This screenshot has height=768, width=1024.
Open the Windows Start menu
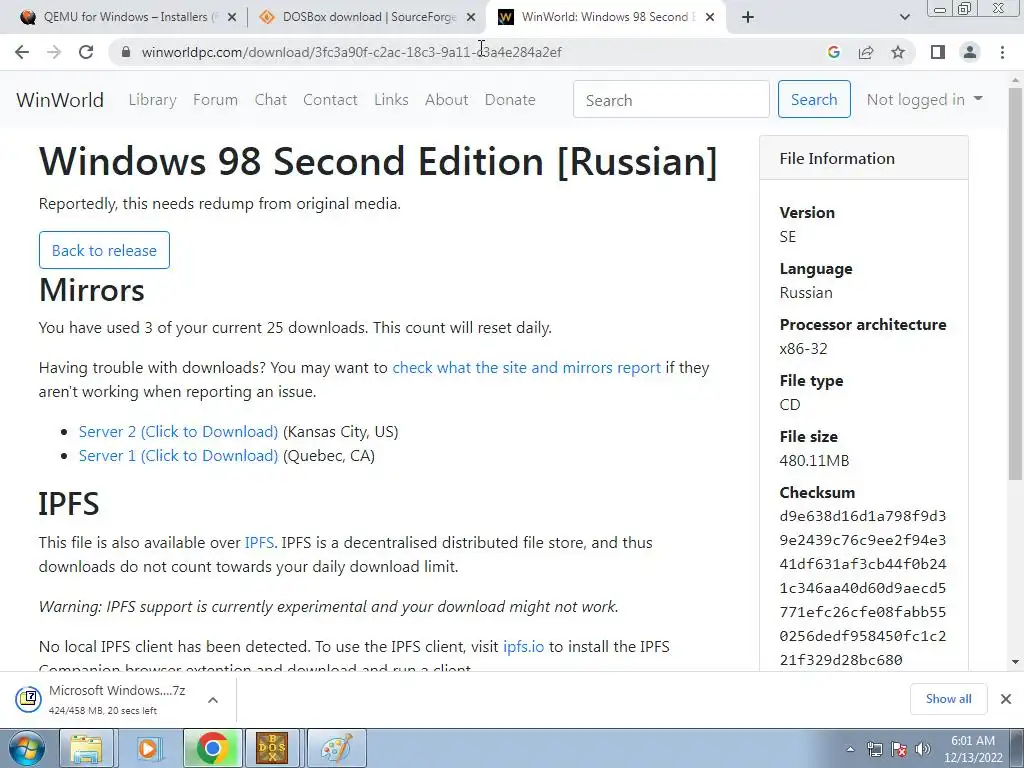(x=26, y=748)
